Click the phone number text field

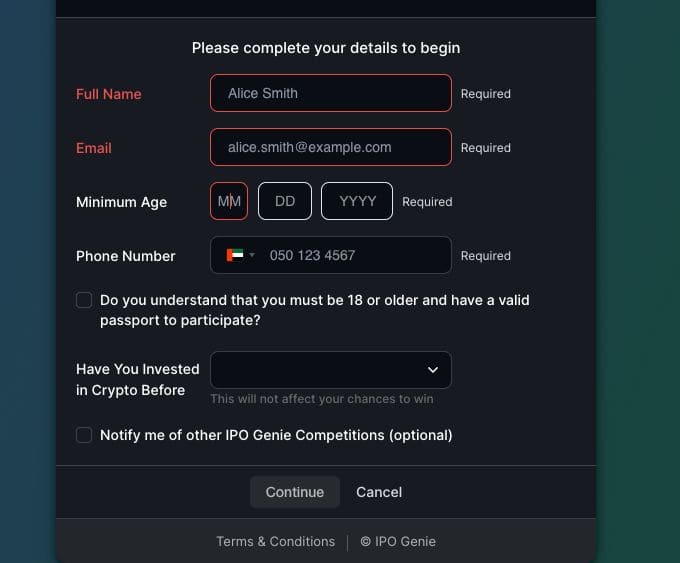[355, 255]
